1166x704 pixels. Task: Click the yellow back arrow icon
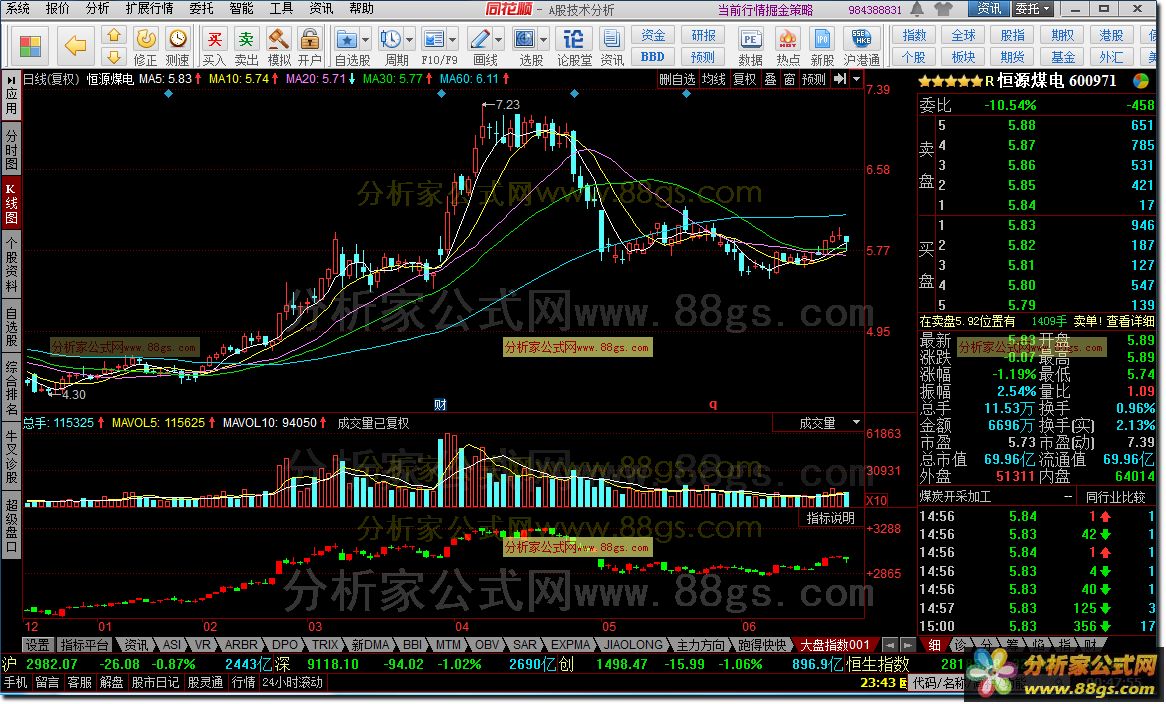(75, 46)
